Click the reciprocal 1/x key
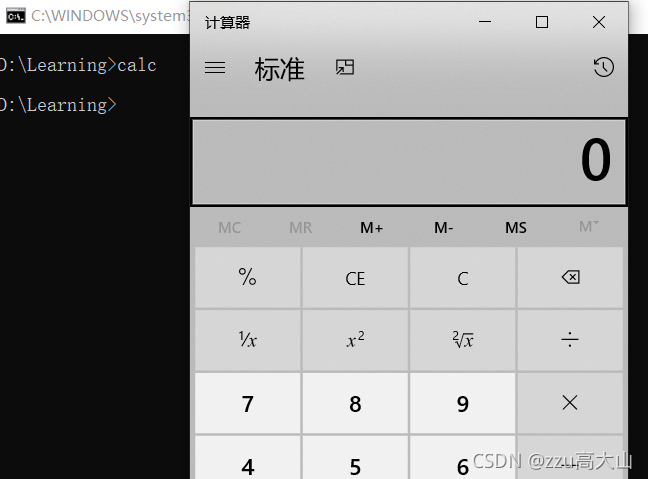 [248, 340]
